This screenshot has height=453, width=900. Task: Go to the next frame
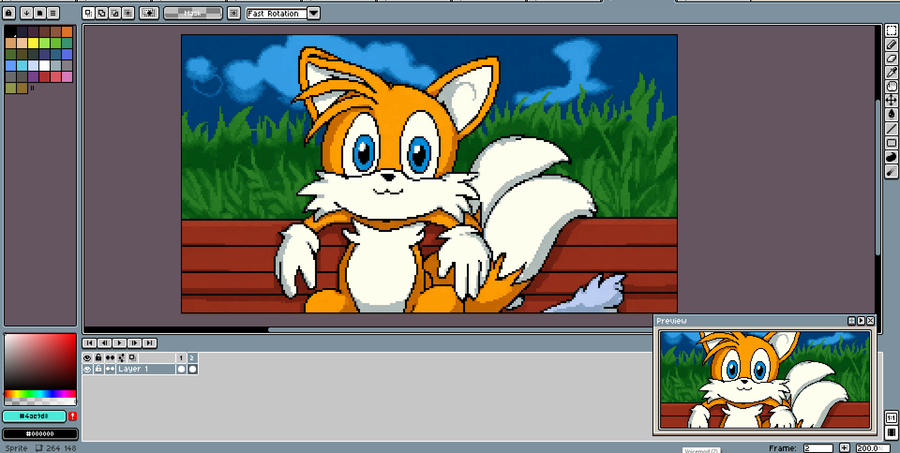click(134, 343)
